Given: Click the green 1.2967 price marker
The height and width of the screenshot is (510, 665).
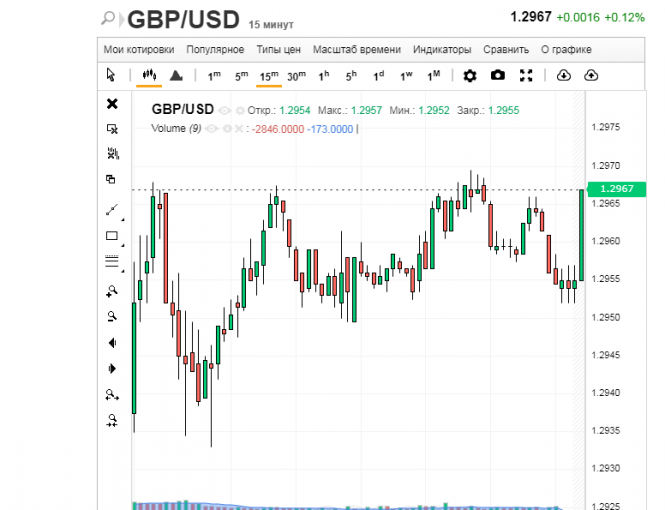Looking at the screenshot, I should [x=617, y=189].
